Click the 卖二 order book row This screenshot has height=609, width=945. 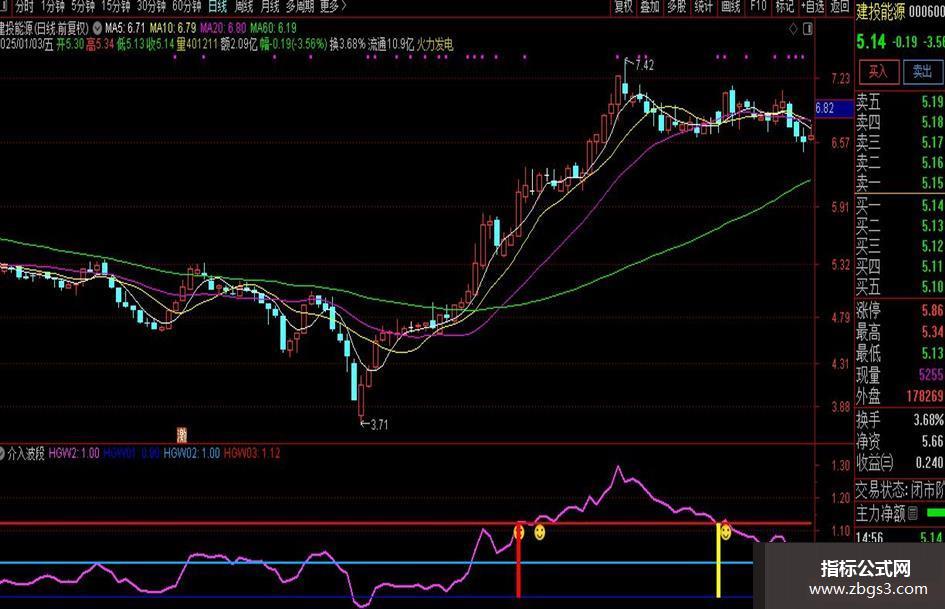pyautogui.click(x=900, y=162)
